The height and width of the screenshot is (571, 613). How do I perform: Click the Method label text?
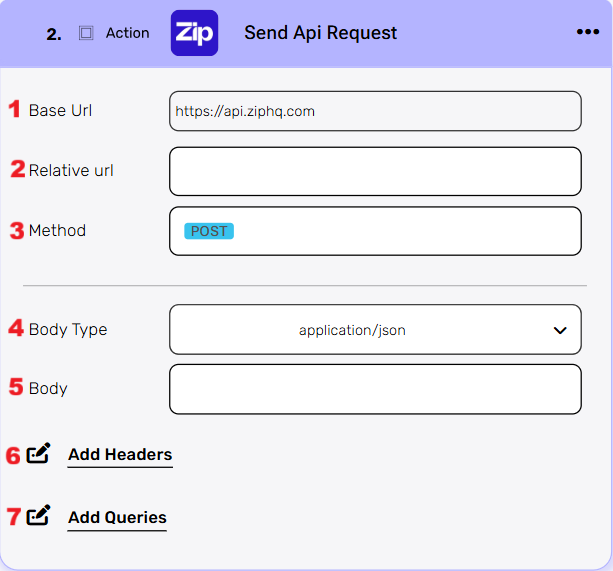(57, 230)
